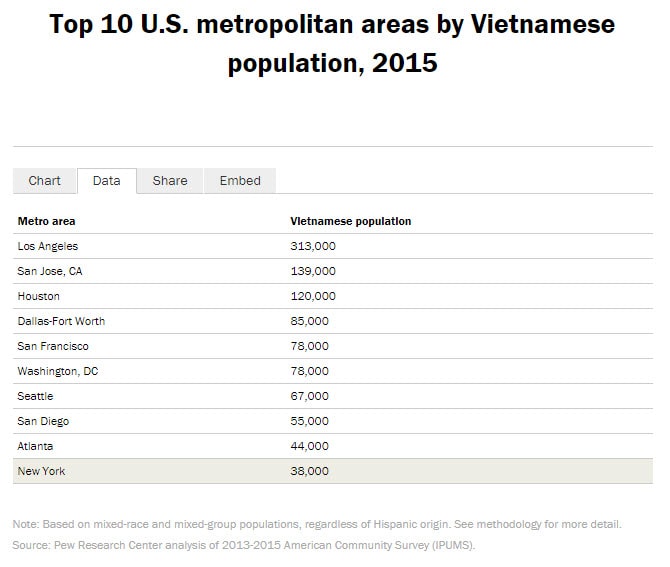Select the Los Angeles row
670x567 pixels.
coord(48,246)
